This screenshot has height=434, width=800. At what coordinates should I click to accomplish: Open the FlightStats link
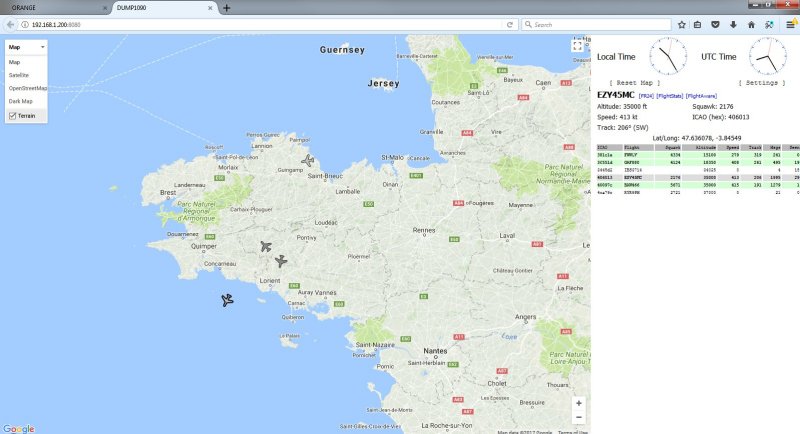click(x=669, y=96)
